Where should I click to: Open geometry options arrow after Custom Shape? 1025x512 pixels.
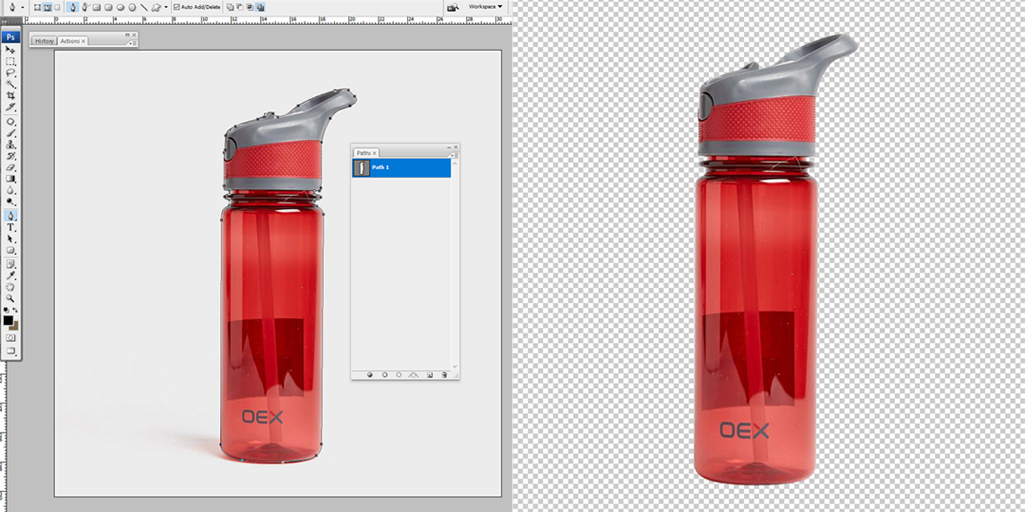[166, 7]
